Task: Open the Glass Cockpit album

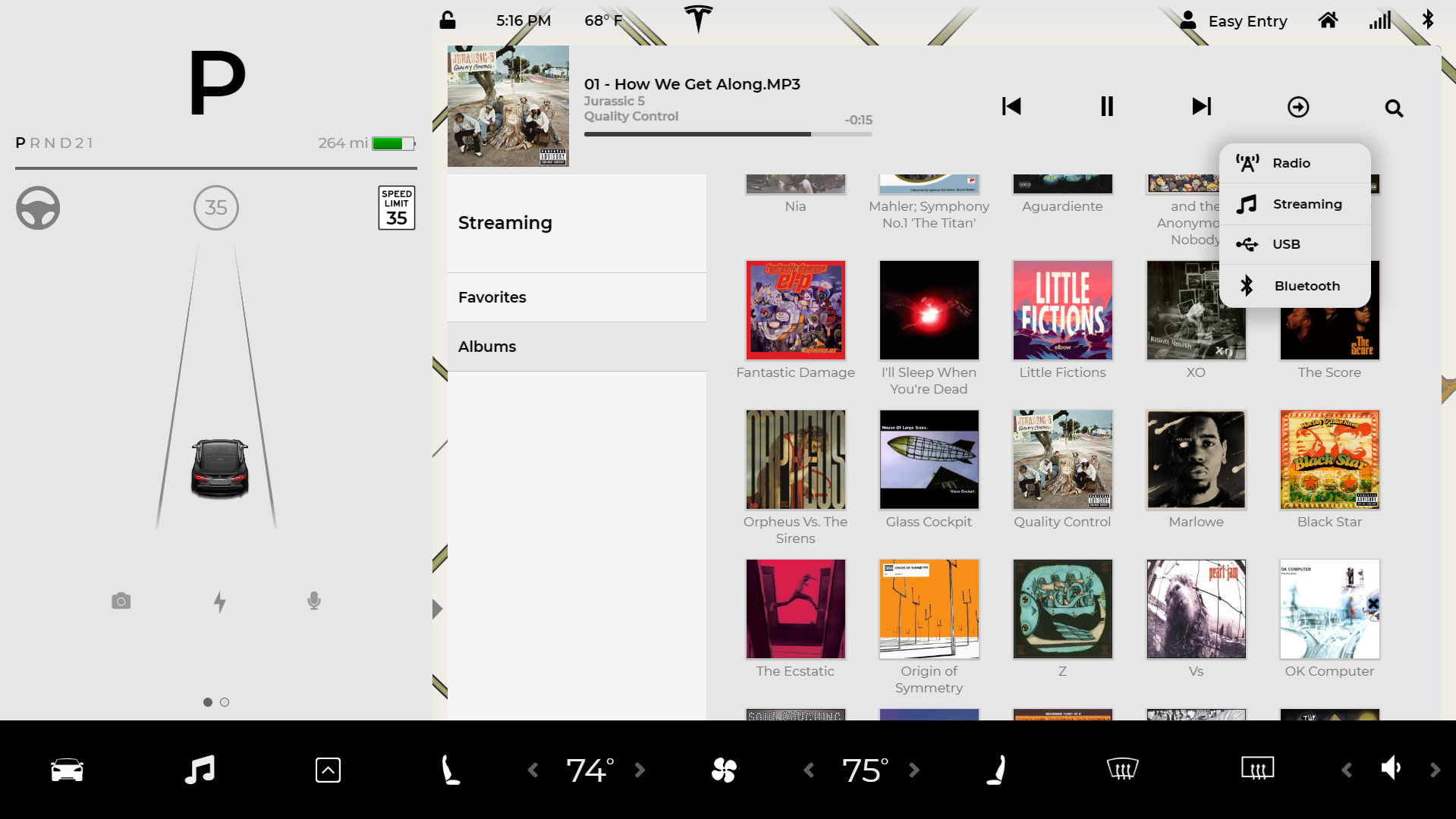Action: tap(929, 460)
